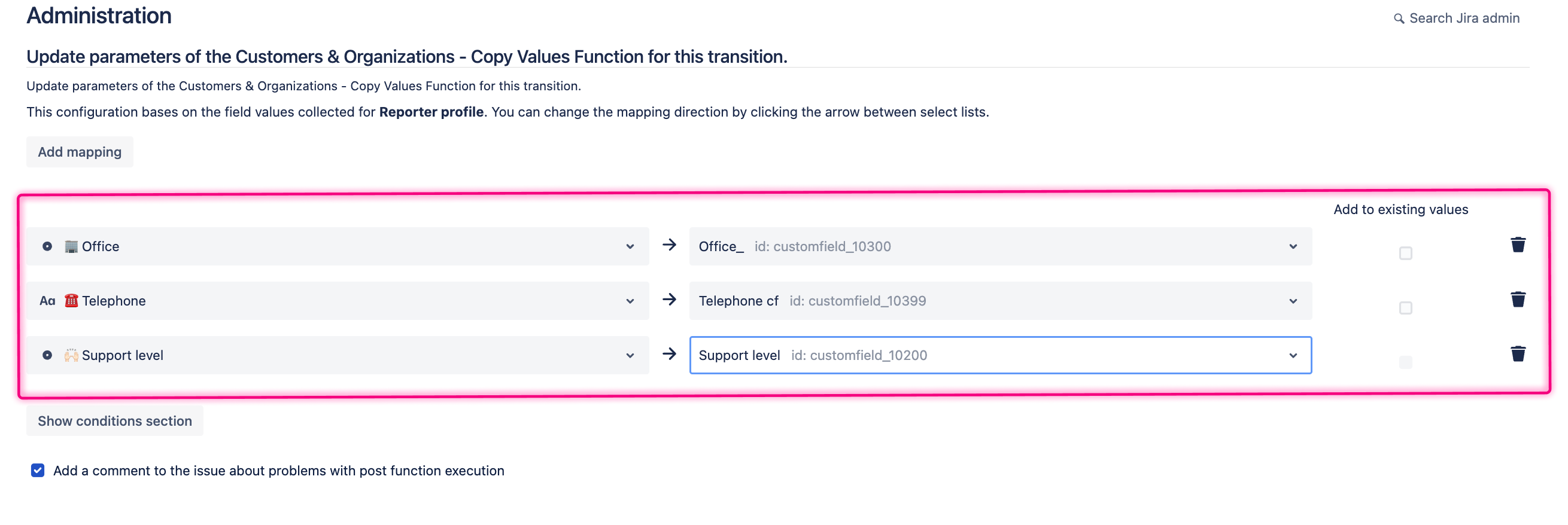
Task: Expand the Telephone cf target field dropdown
Action: (x=1293, y=300)
